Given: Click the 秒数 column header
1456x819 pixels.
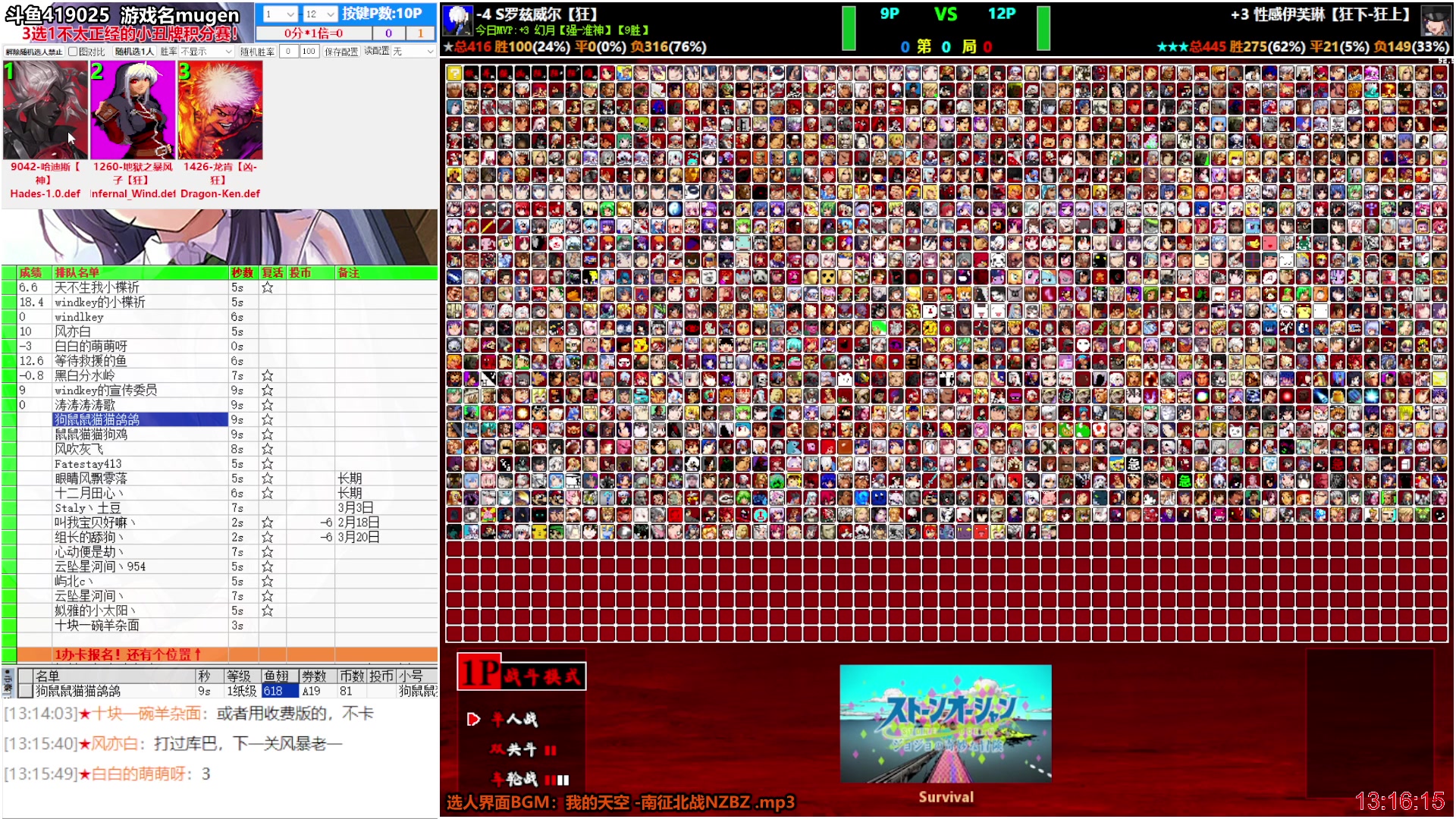Looking at the screenshot, I should tap(243, 272).
